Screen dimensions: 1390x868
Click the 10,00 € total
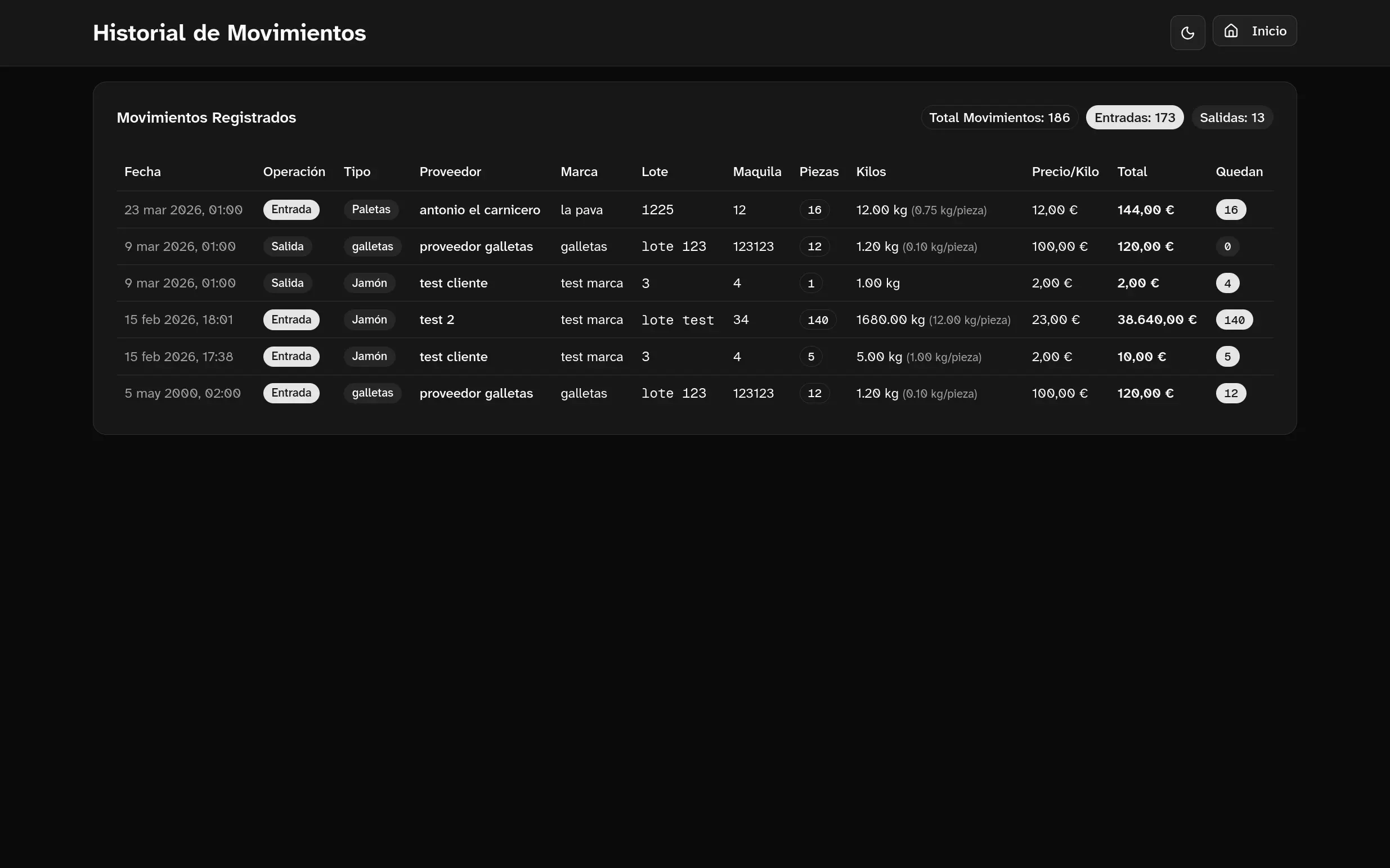1141,357
